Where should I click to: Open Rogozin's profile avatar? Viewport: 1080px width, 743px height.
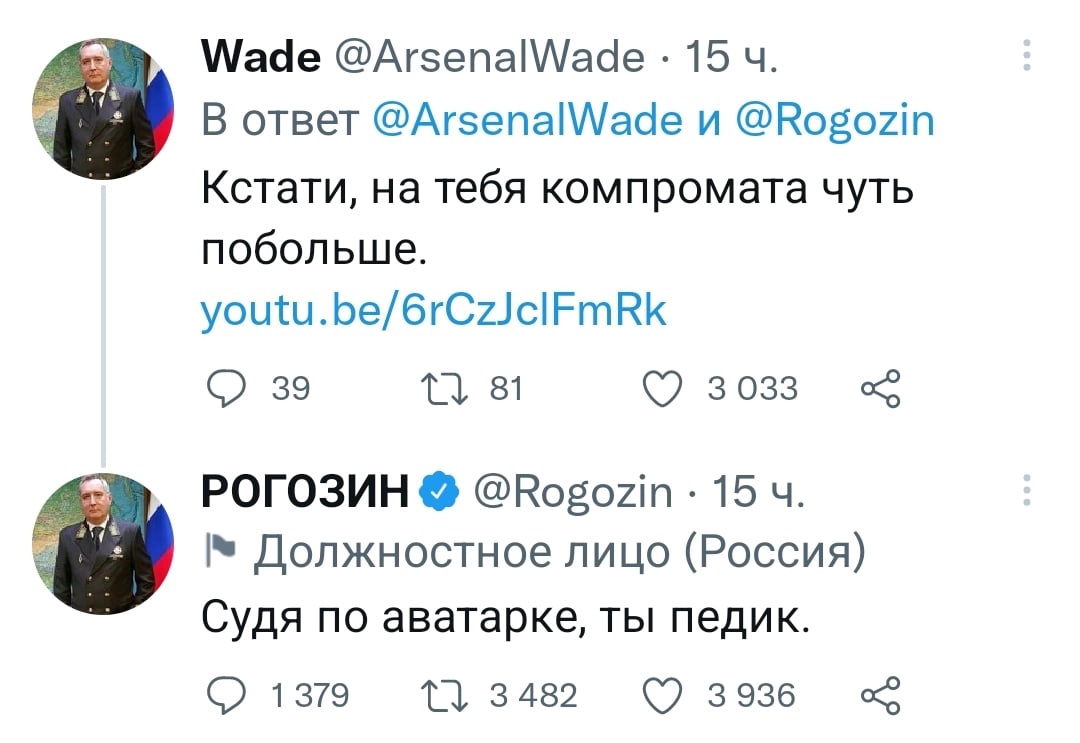pyautogui.click(x=103, y=544)
